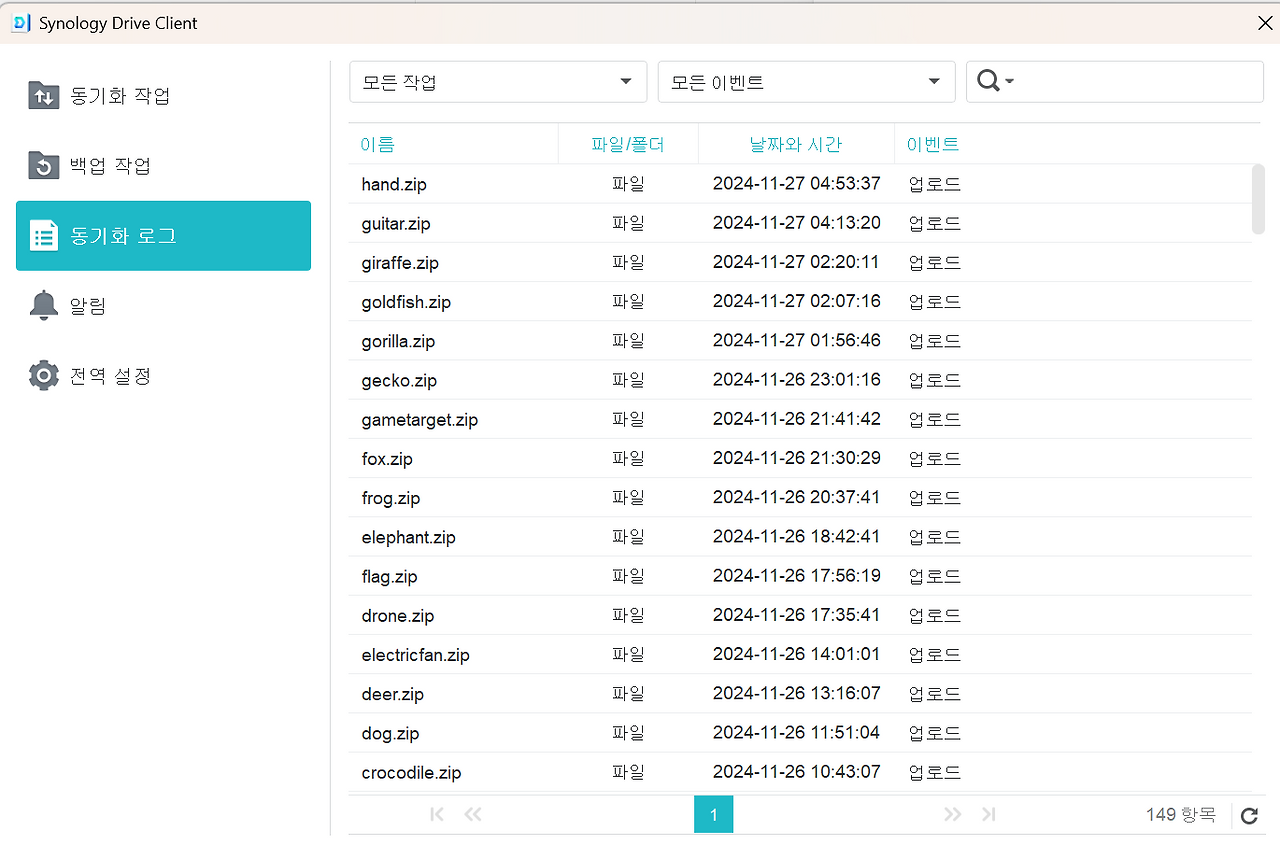
Task: Go to first page arrow
Action: (x=436, y=814)
